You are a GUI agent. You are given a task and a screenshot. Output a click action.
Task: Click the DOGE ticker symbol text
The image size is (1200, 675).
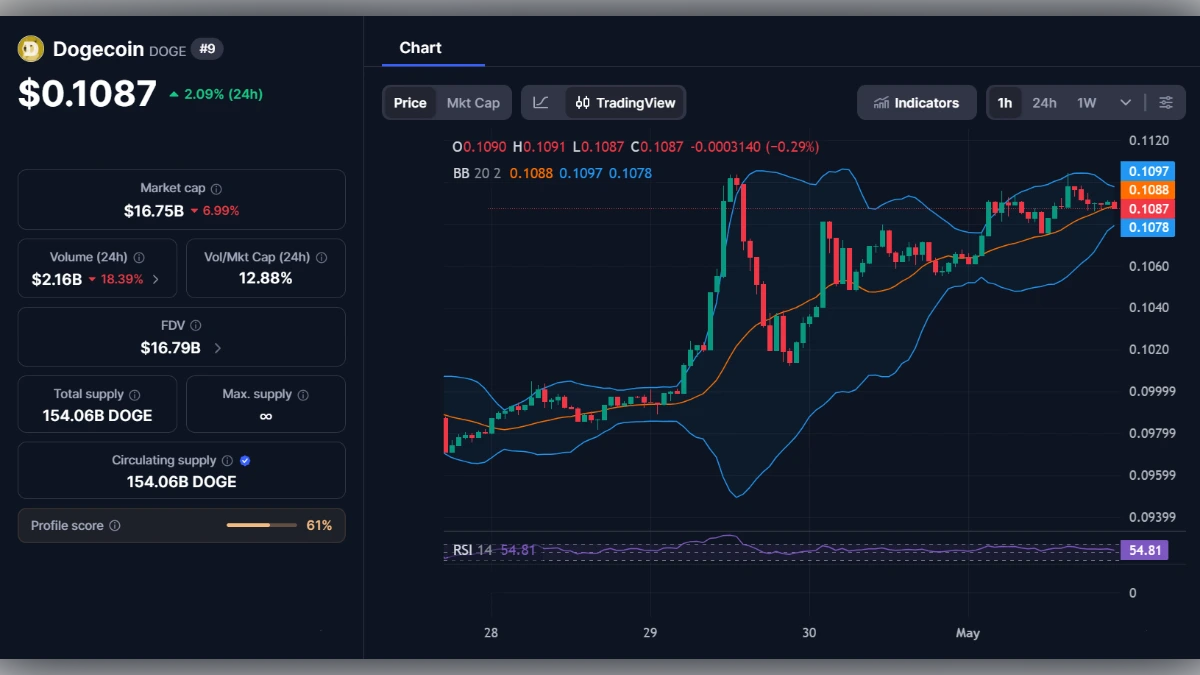167,50
